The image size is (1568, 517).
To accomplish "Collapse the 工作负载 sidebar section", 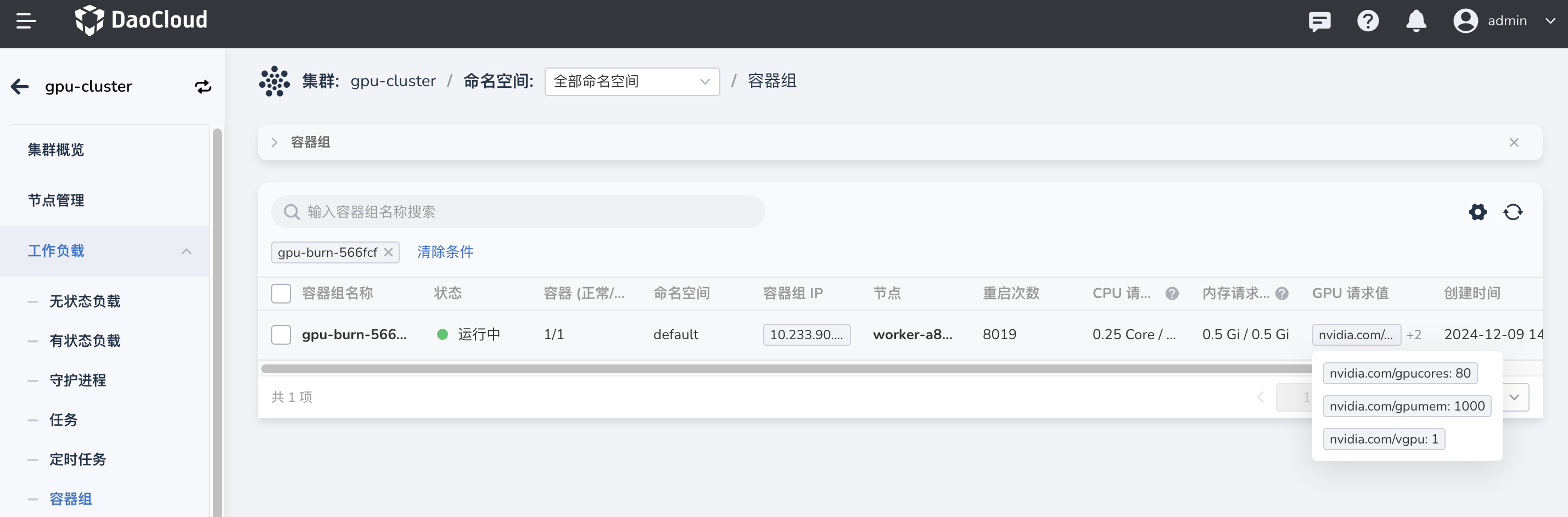I will (x=186, y=251).
